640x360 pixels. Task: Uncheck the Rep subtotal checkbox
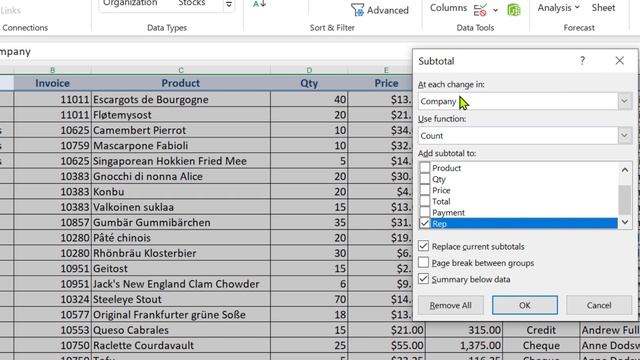click(x=425, y=223)
